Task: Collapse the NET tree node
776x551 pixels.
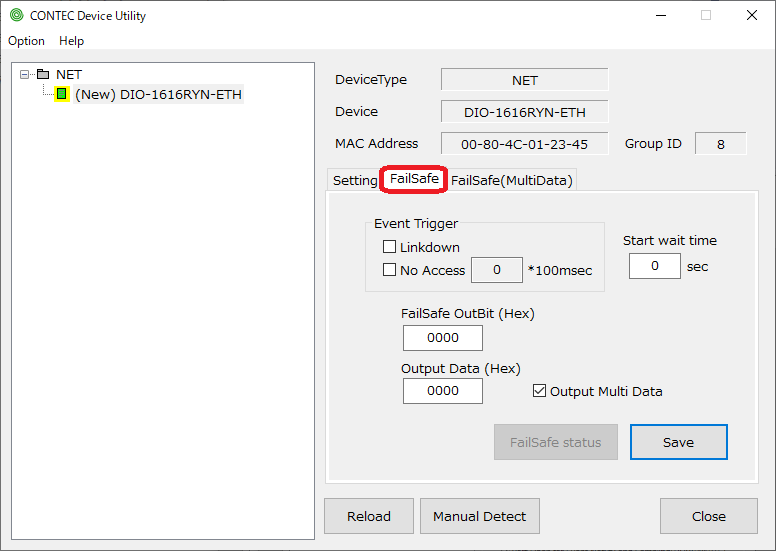Action: coord(25,74)
